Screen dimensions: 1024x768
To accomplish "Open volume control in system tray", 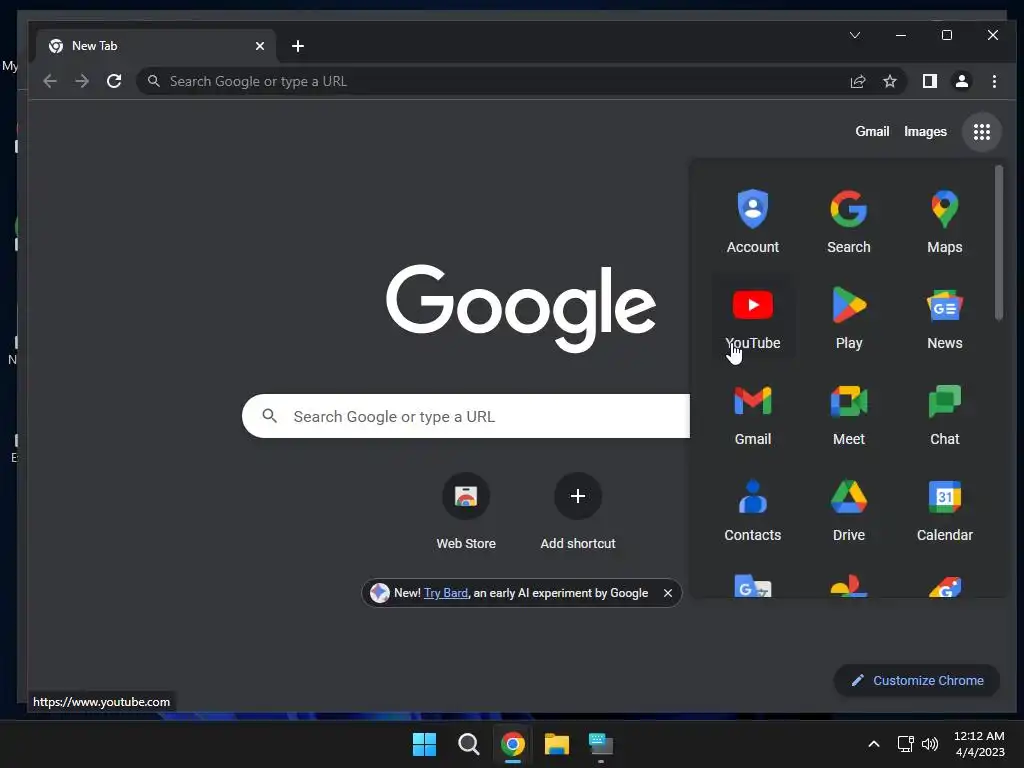I will point(930,744).
